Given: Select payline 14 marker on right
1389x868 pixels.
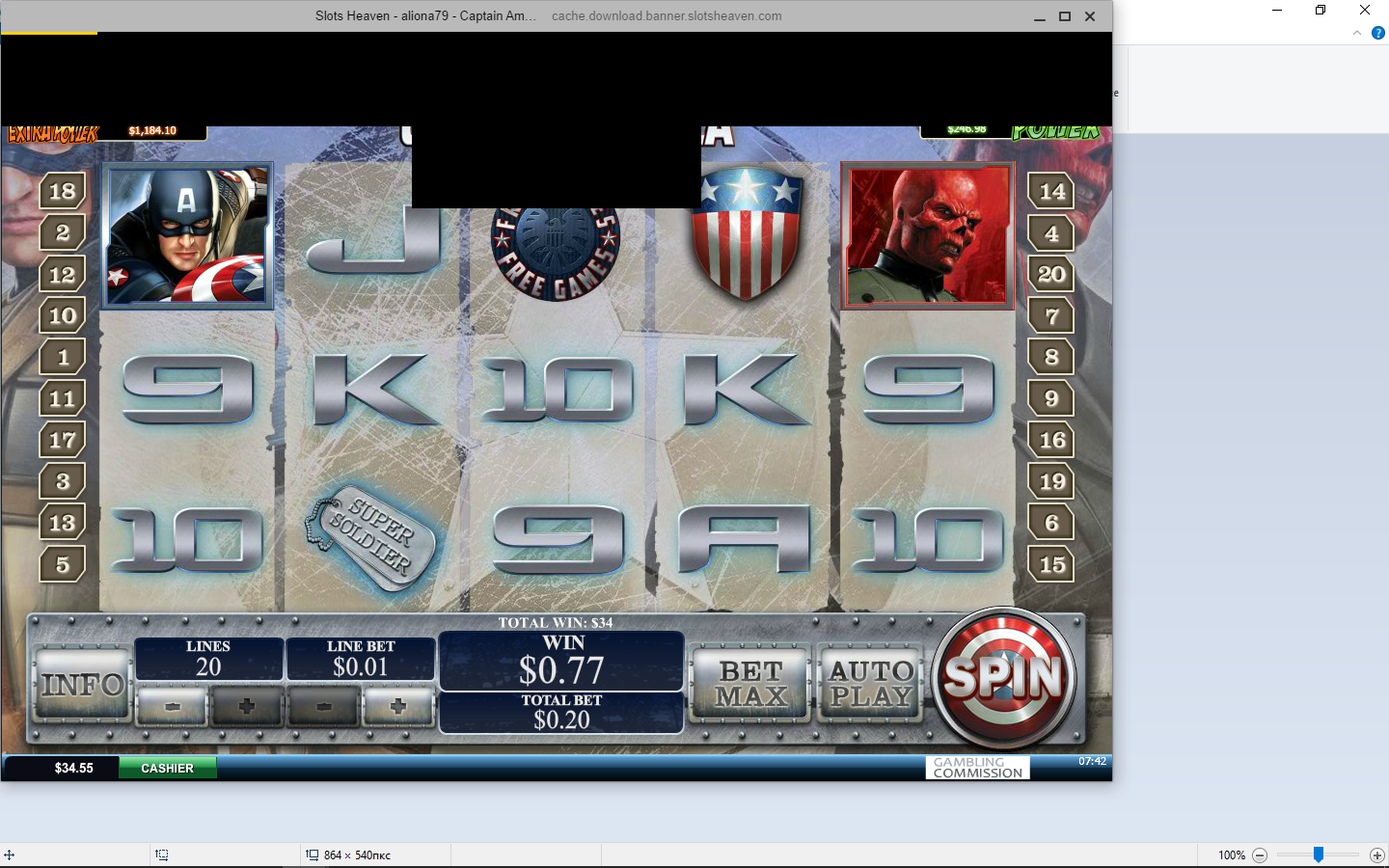Looking at the screenshot, I should coord(1051,191).
